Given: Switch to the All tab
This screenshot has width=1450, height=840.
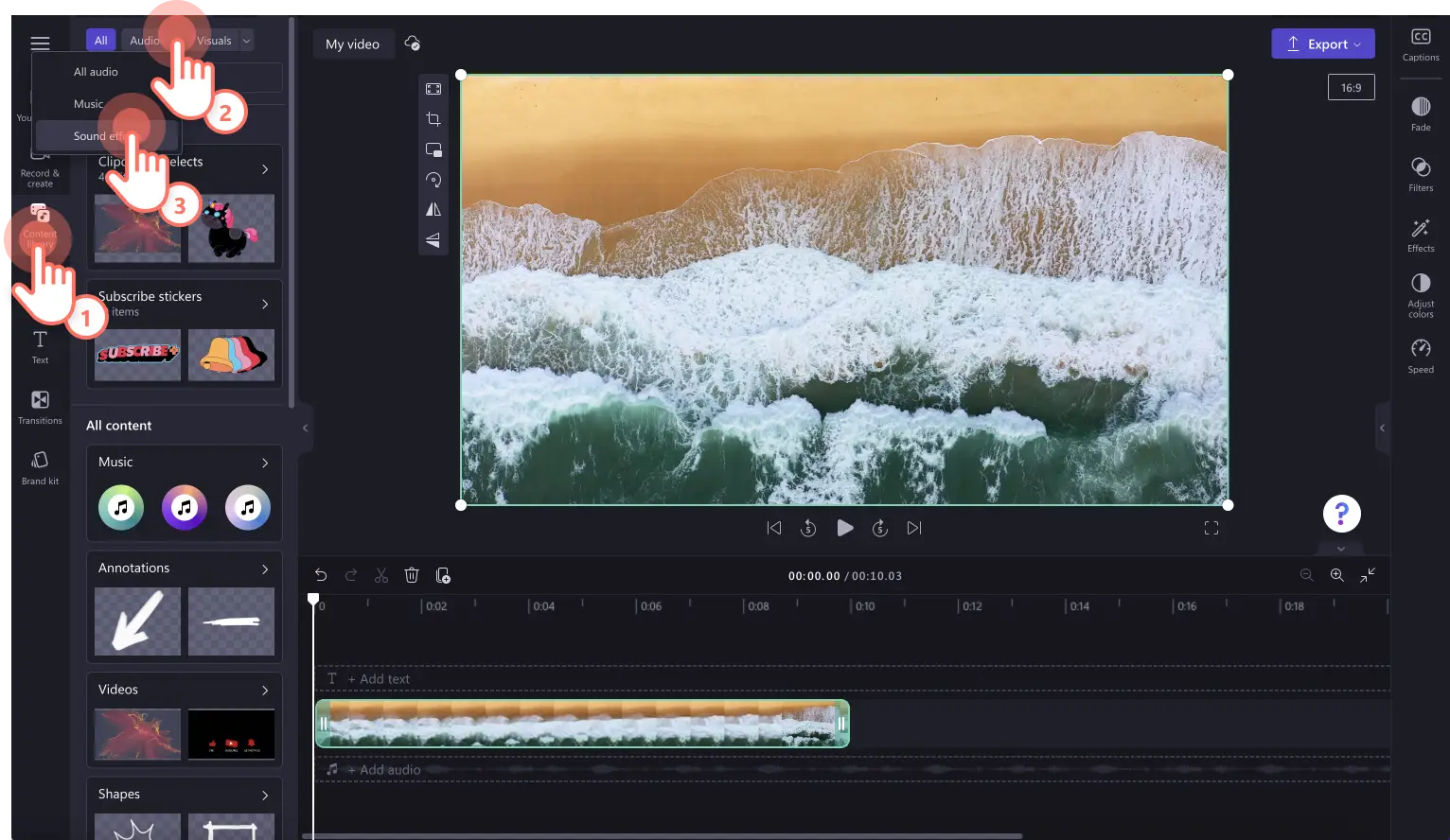Looking at the screenshot, I should [x=101, y=41].
